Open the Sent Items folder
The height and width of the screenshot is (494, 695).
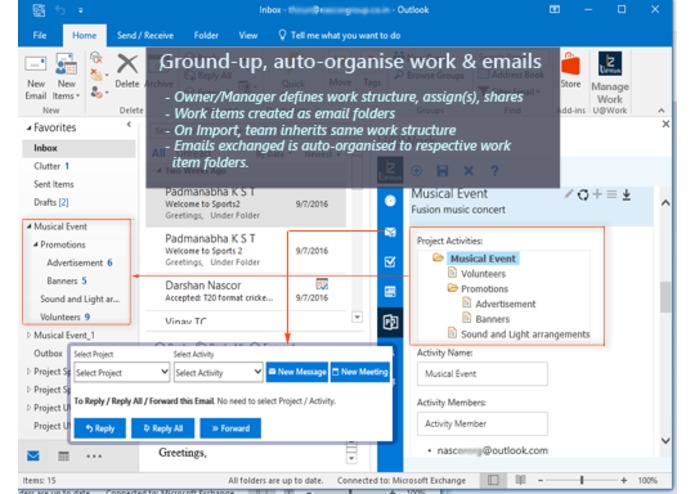[x=54, y=184]
